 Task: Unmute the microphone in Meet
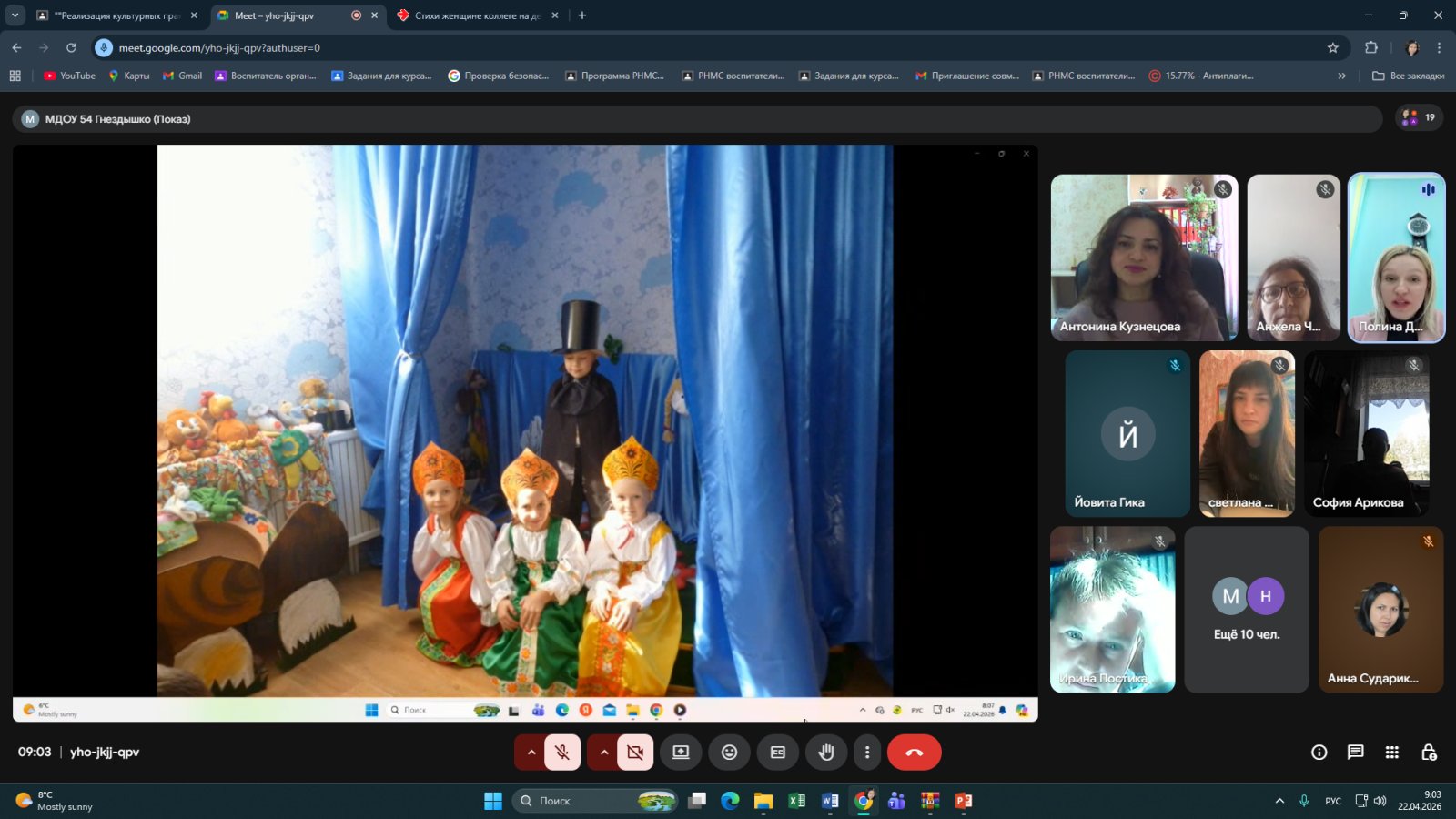coord(562,753)
